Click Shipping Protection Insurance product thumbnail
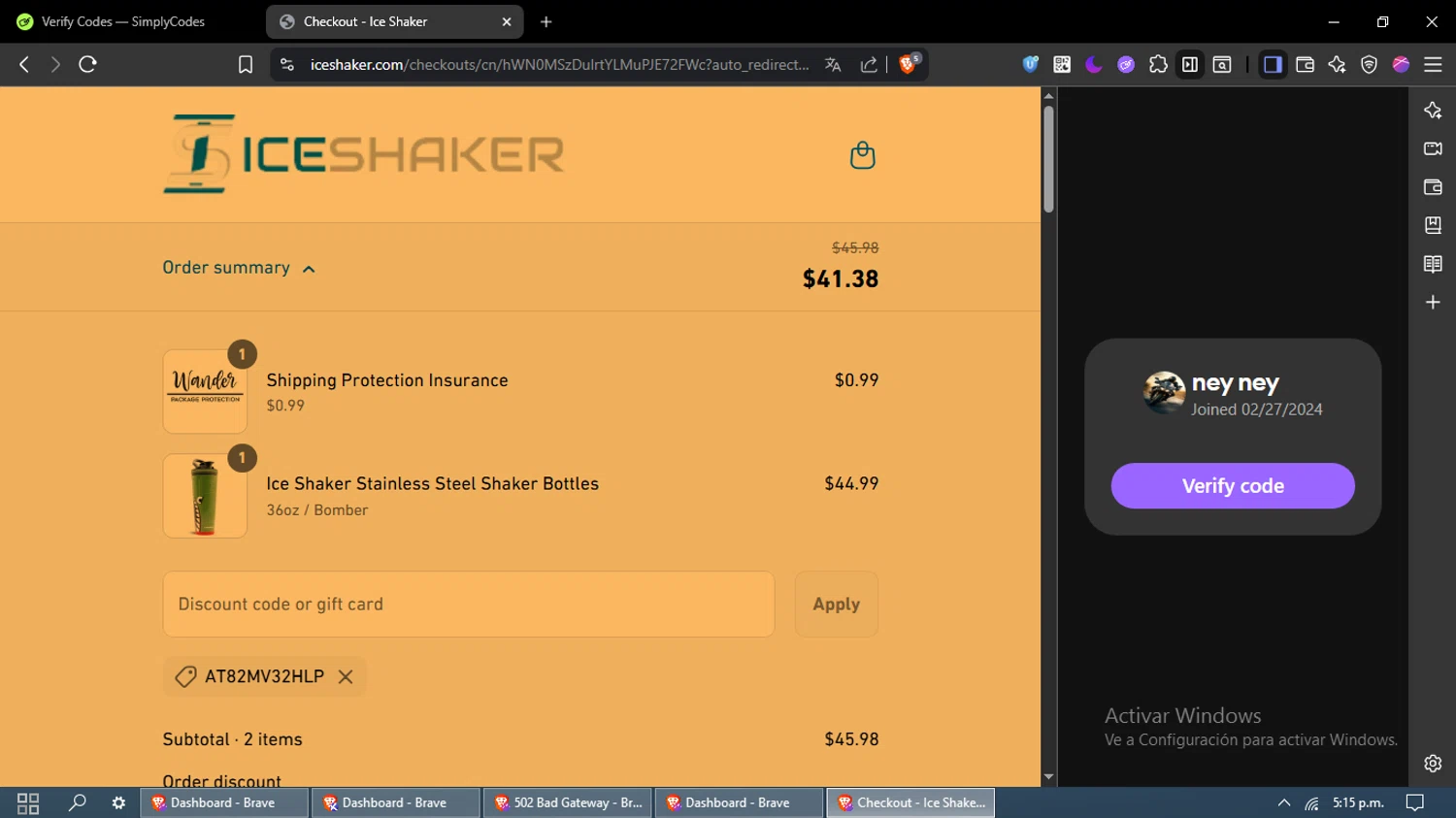Screen dimensions: 1456x818 (205, 391)
